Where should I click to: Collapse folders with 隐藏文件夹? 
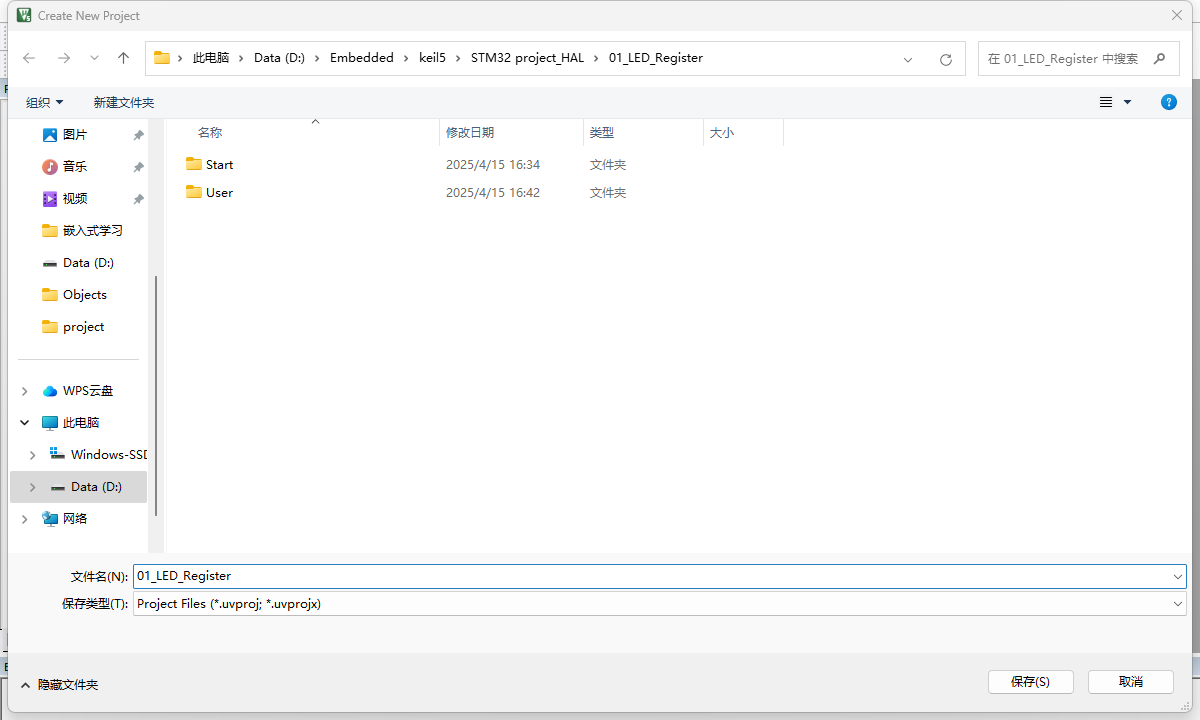pos(58,685)
